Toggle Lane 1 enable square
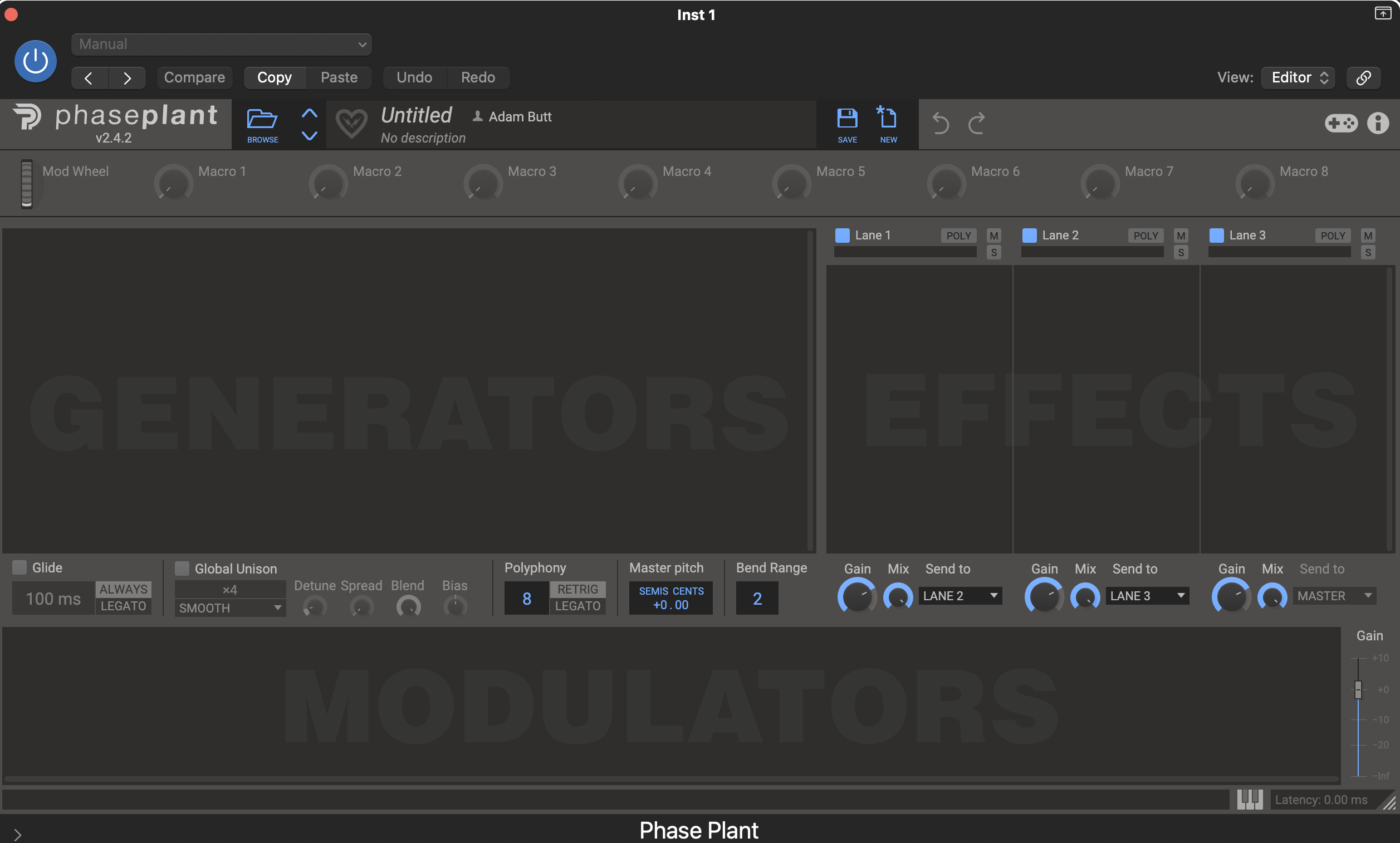 [x=841, y=235]
